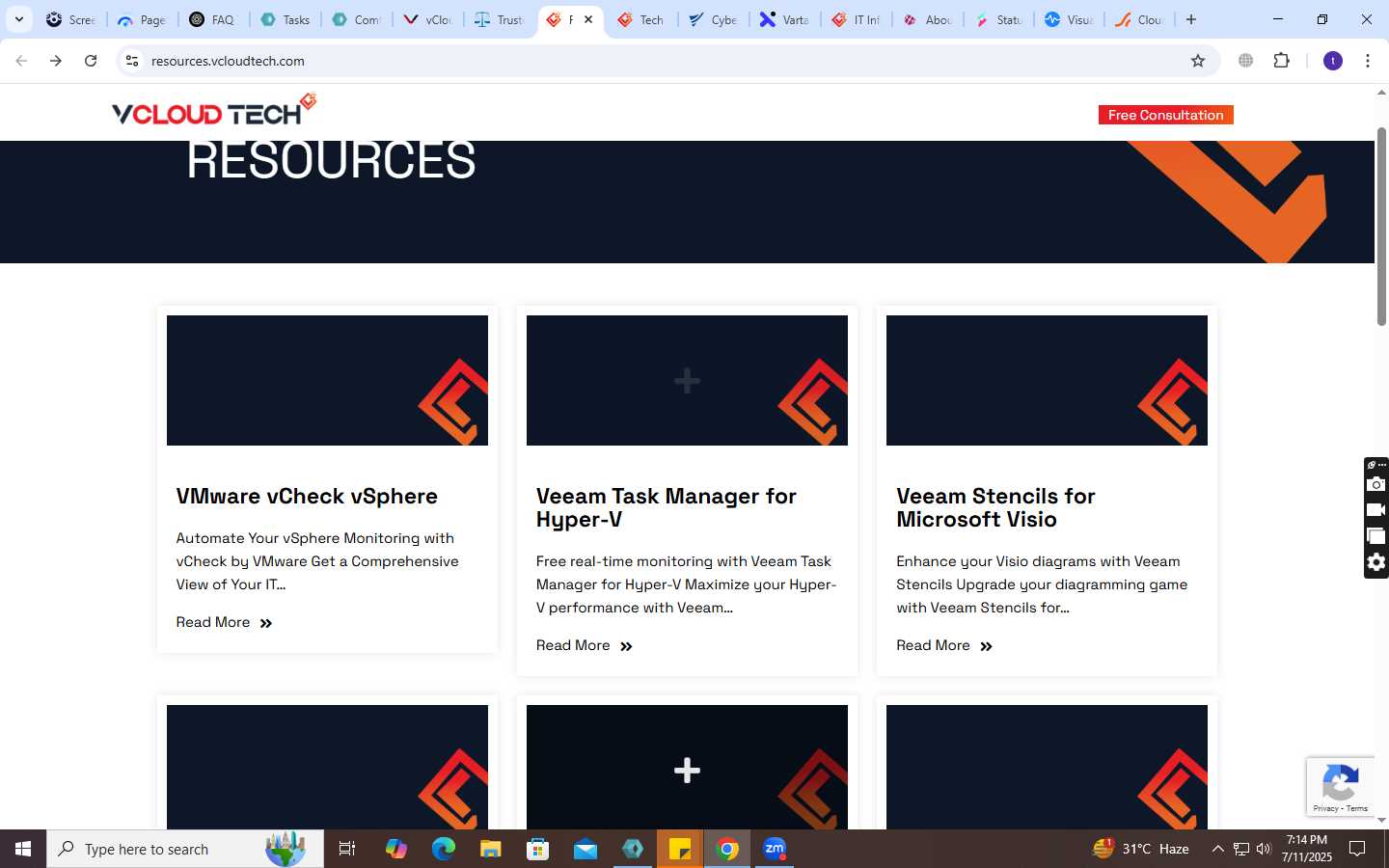The width and height of the screenshot is (1389, 868).
Task: Switch to the Page tab
Action: (143, 19)
